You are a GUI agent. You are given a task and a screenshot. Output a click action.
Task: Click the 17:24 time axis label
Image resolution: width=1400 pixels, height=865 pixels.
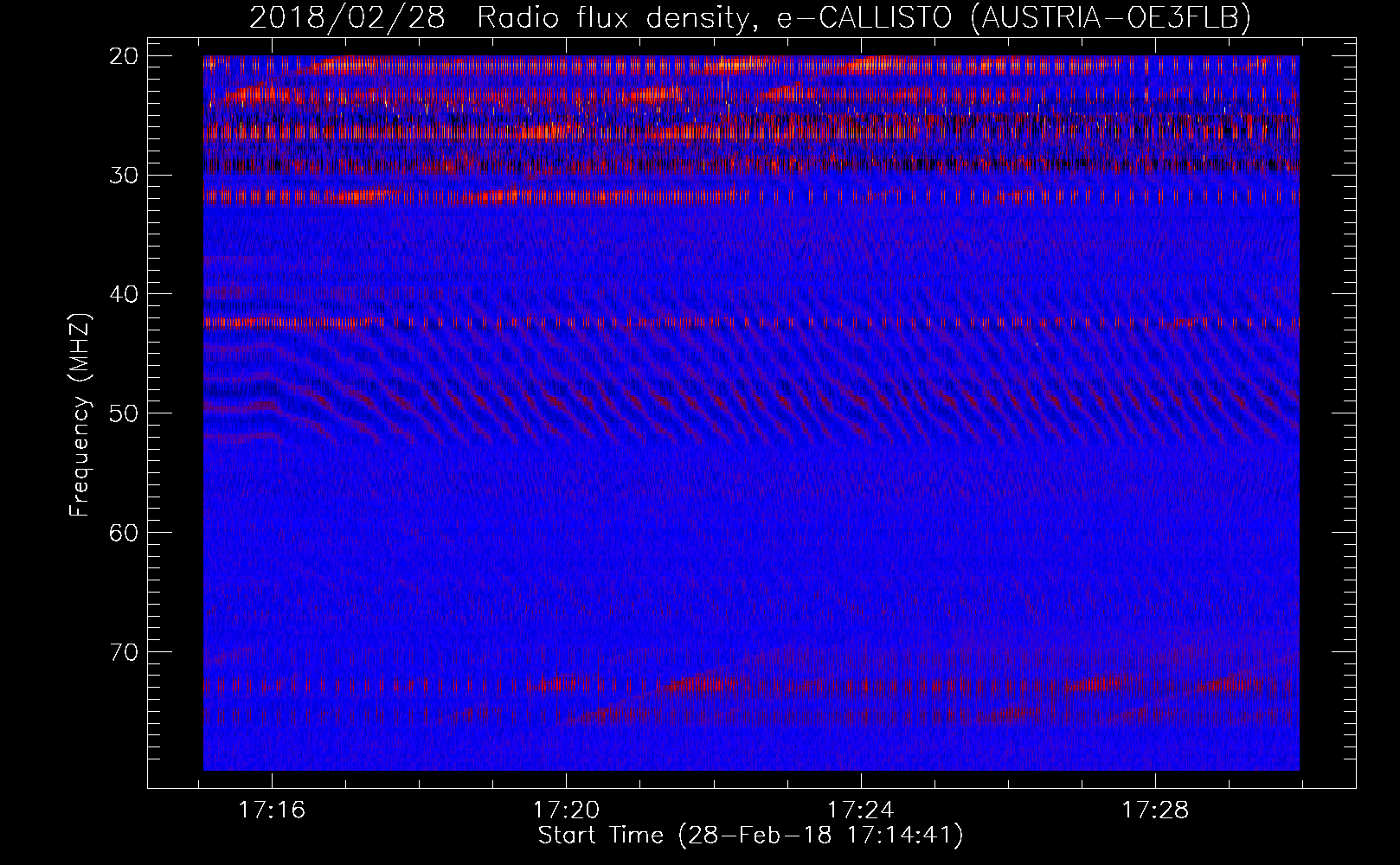pos(861,811)
